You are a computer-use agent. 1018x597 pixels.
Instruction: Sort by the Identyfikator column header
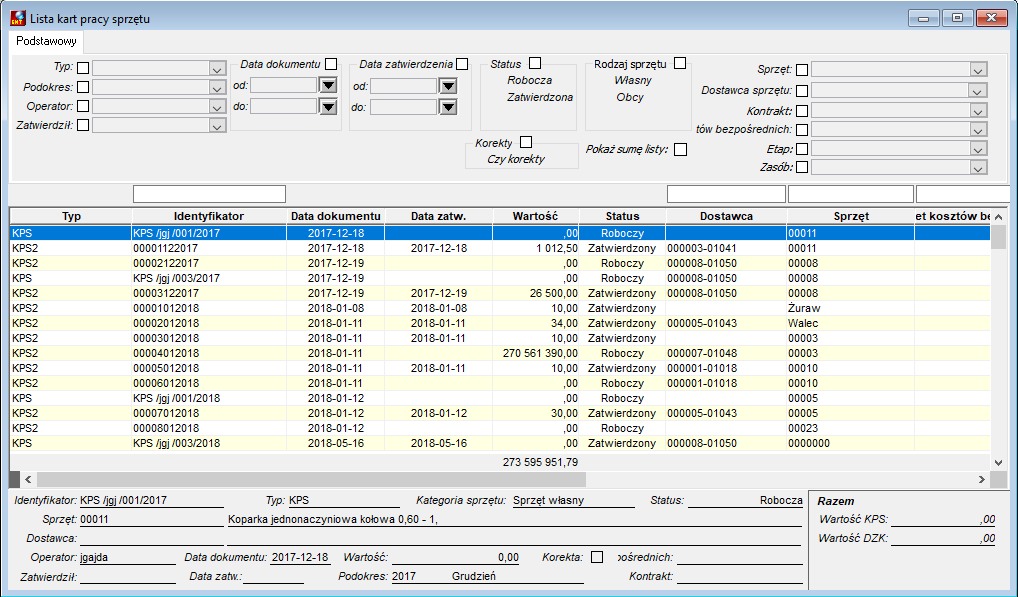click(209, 216)
